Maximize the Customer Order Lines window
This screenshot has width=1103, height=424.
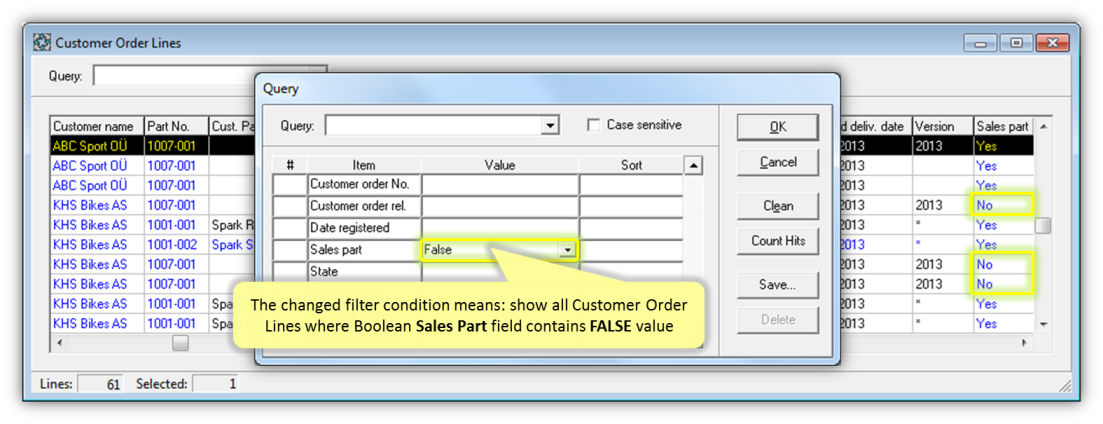(1016, 43)
